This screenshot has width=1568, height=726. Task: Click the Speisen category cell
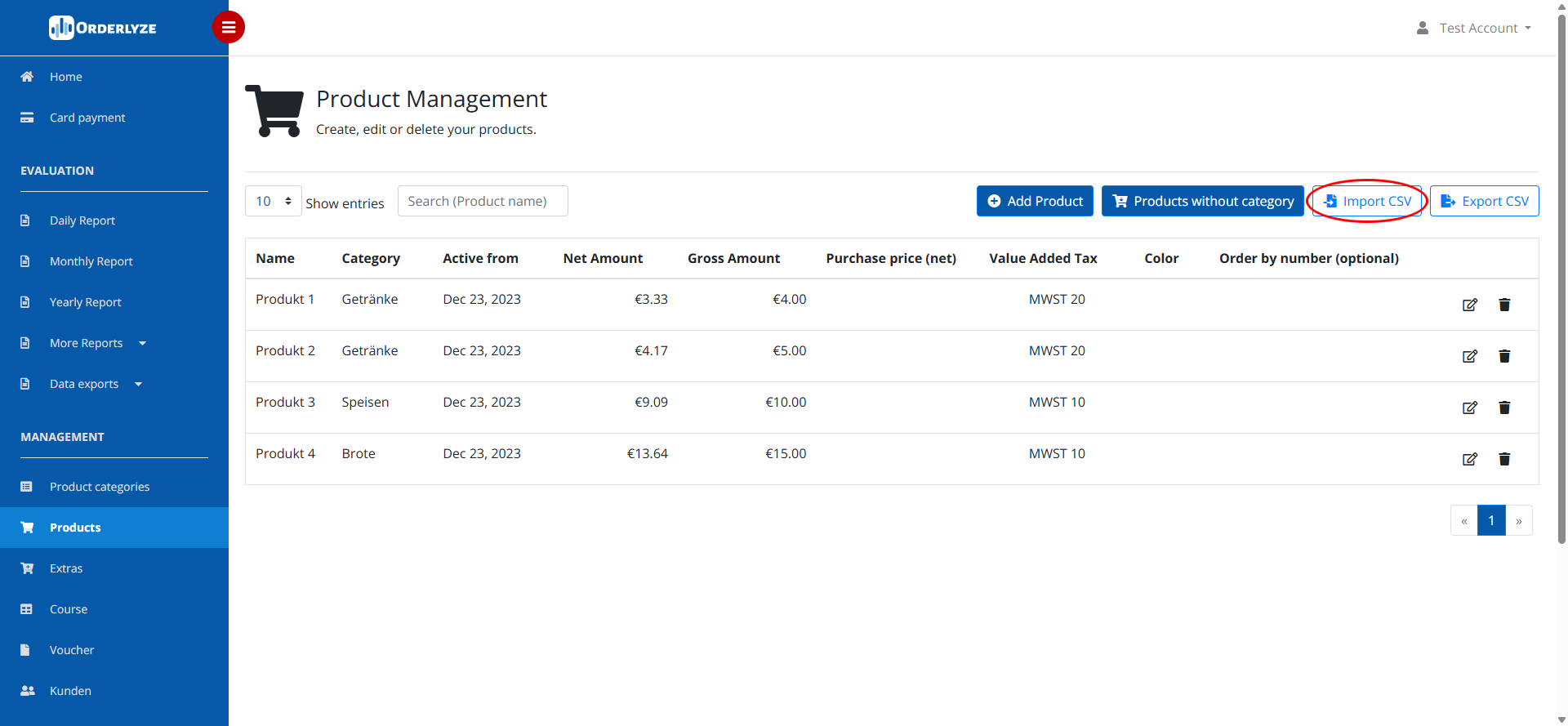click(x=365, y=402)
